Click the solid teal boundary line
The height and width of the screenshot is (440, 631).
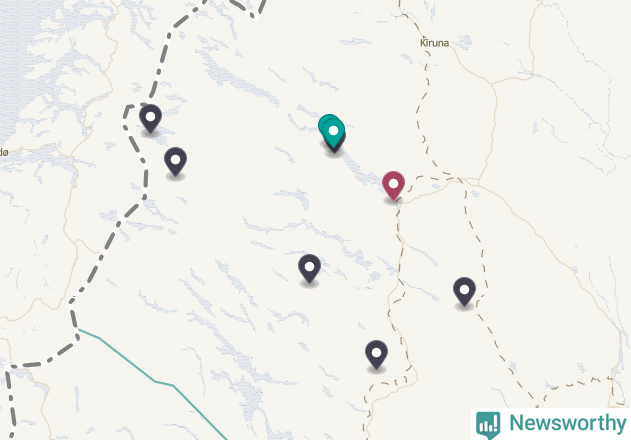pyautogui.click(x=155, y=381)
